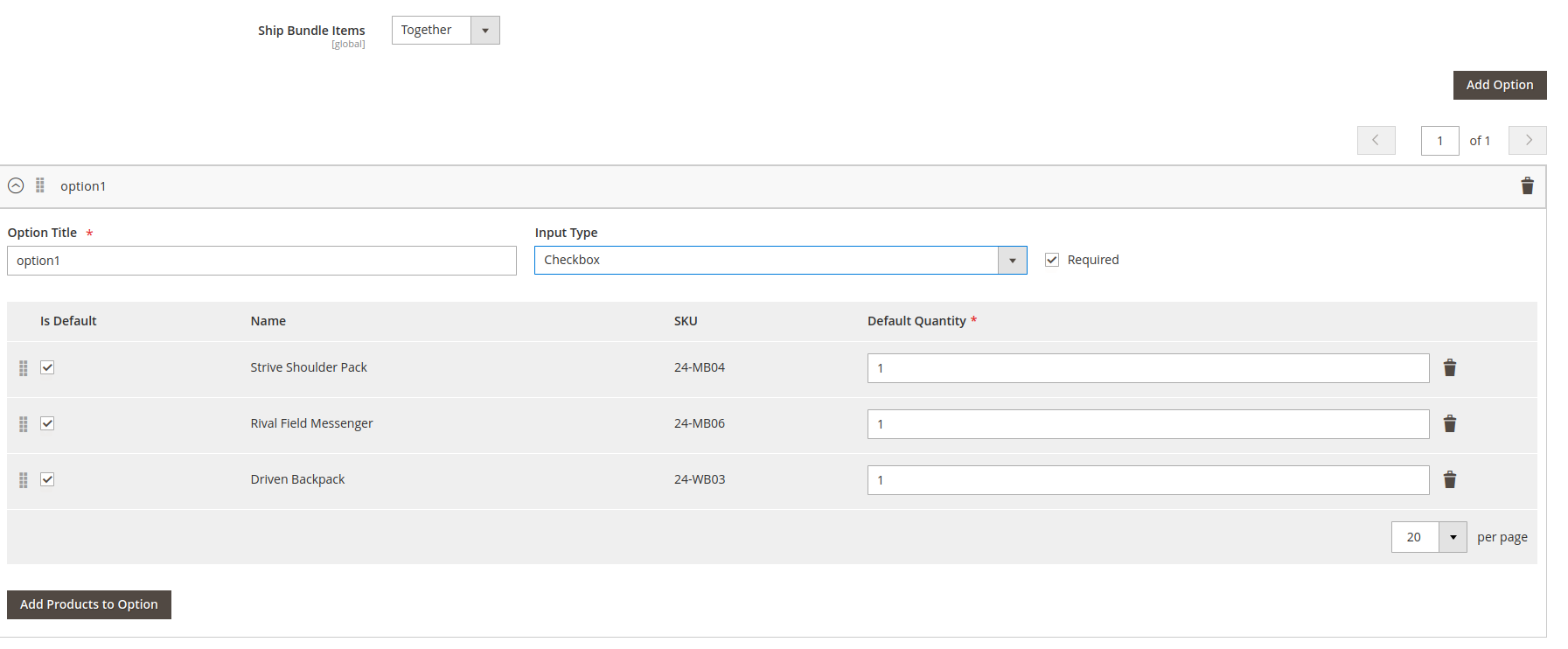Click drag handle for Rival Field Messenger row
Screen dimensions: 1568x649
[x=24, y=424]
